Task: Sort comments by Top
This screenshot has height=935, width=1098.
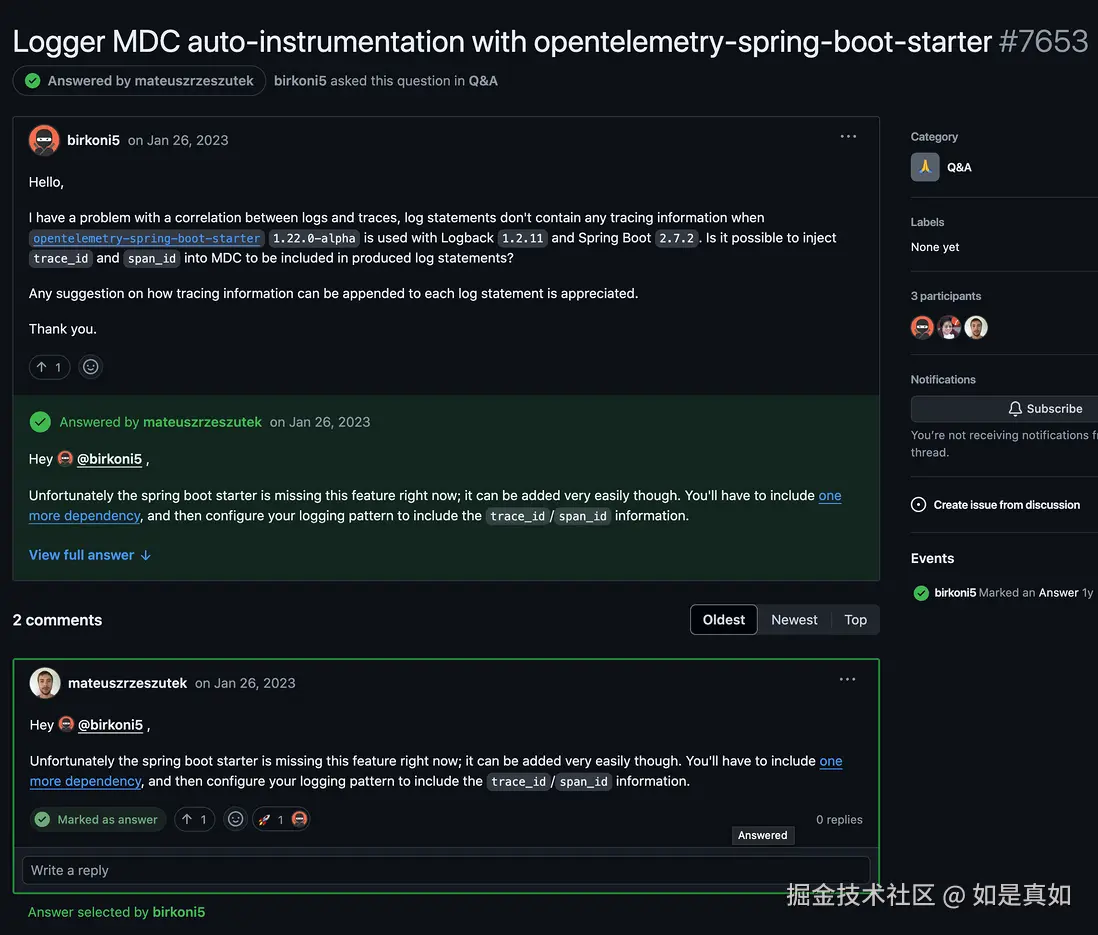Action: click(855, 620)
